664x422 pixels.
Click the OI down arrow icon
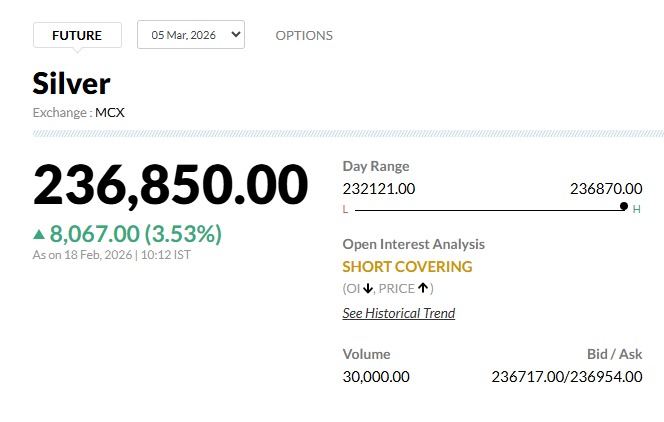pyautogui.click(x=368, y=289)
